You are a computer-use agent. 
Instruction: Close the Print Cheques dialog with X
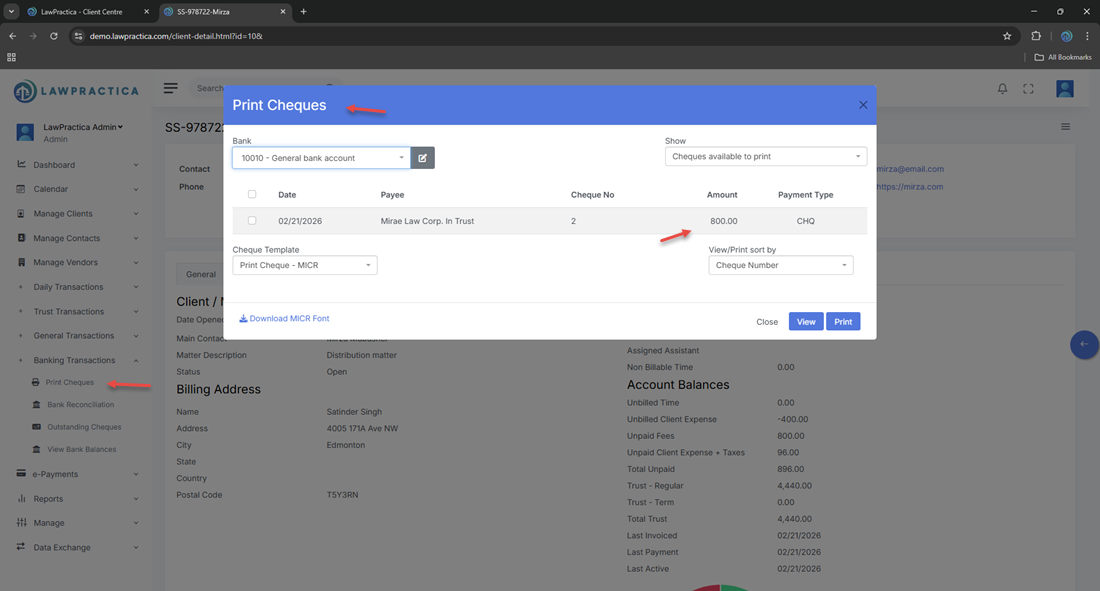point(863,105)
